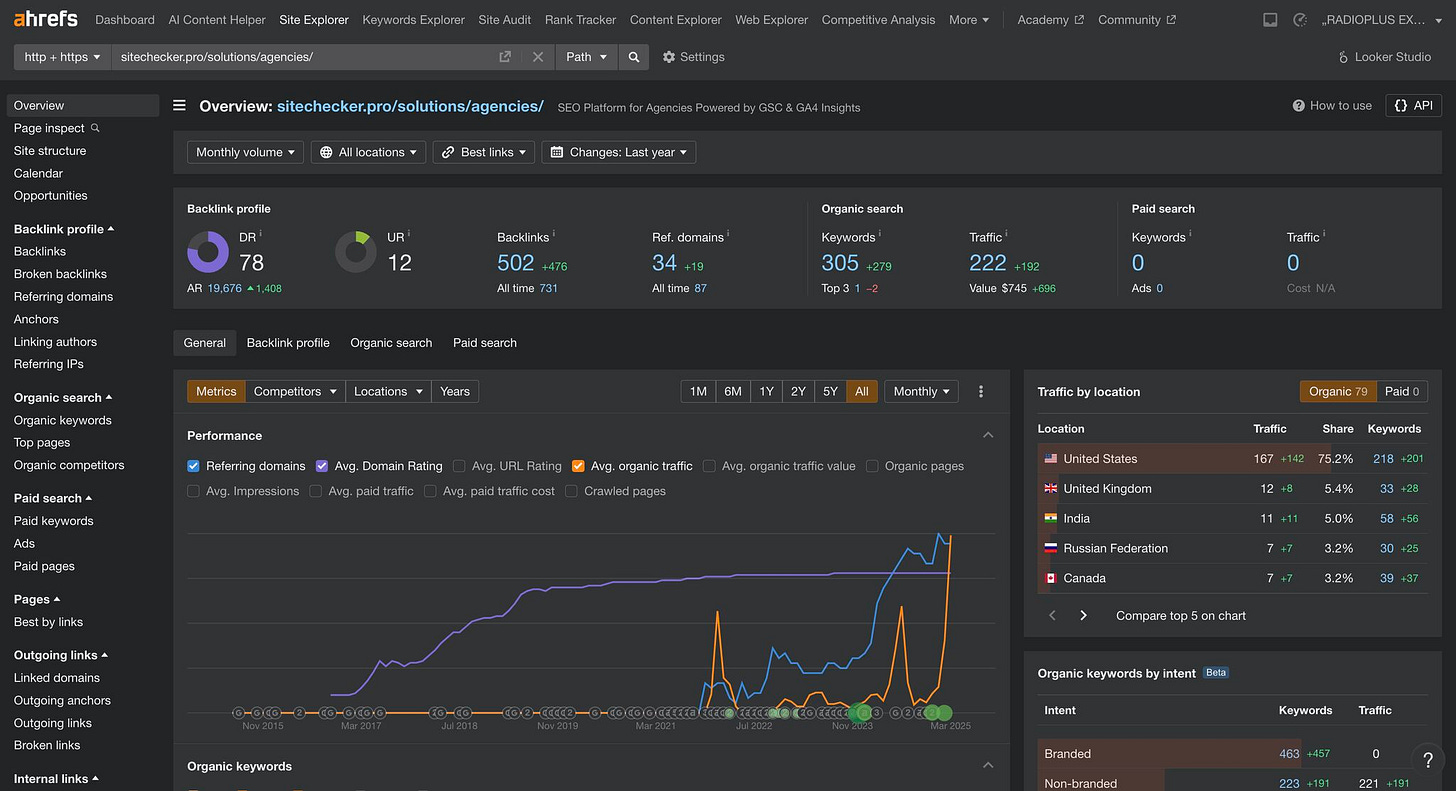Click the Backlinks info icon
Viewport: 1456px width, 791px height.
pos(554,234)
